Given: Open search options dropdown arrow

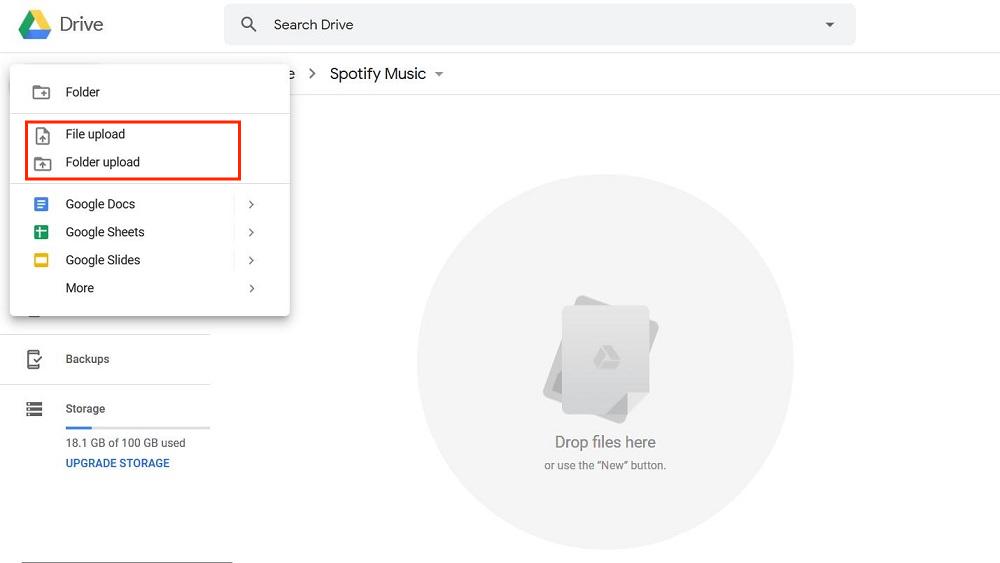Looking at the screenshot, I should [x=829, y=24].
